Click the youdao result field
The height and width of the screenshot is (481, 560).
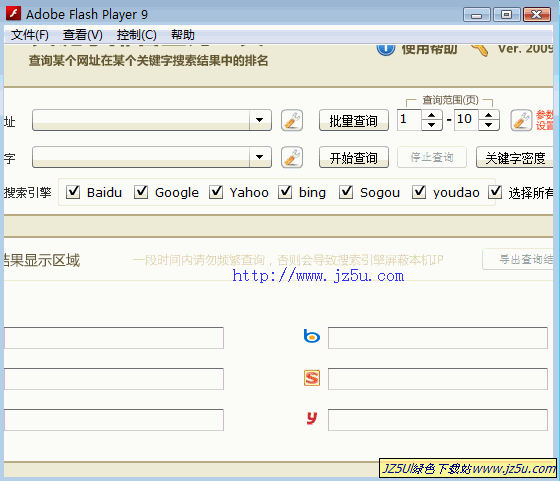(x=438, y=420)
